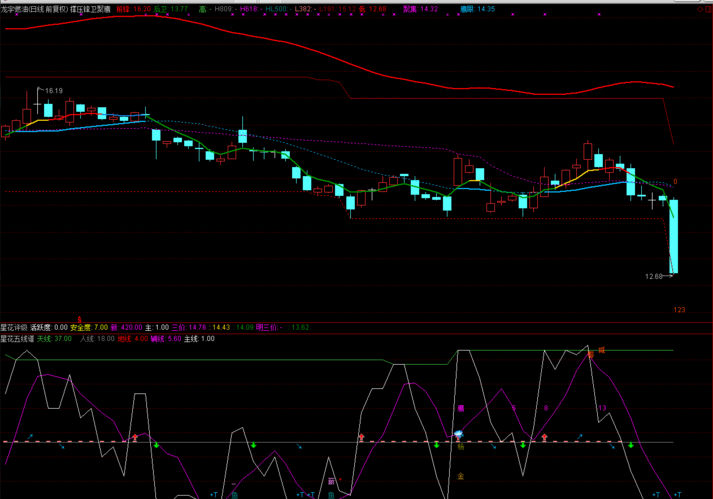Click the H618 label in the header
The image size is (713, 499).
point(248,9)
